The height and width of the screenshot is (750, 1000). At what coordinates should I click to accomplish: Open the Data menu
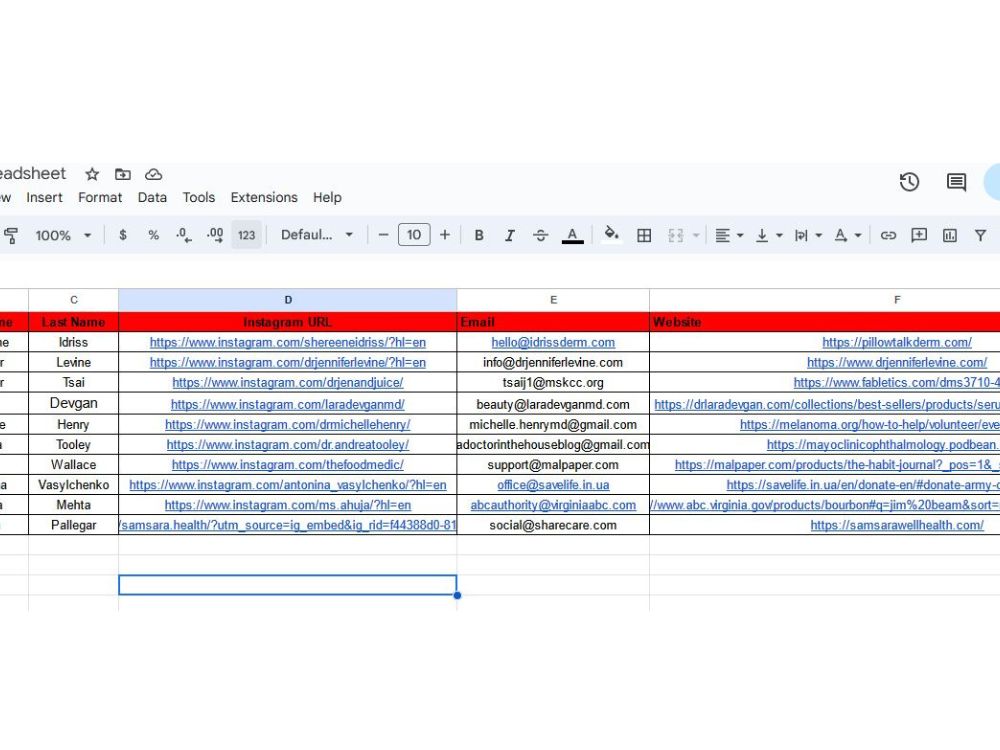pyautogui.click(x=152, y=198)
